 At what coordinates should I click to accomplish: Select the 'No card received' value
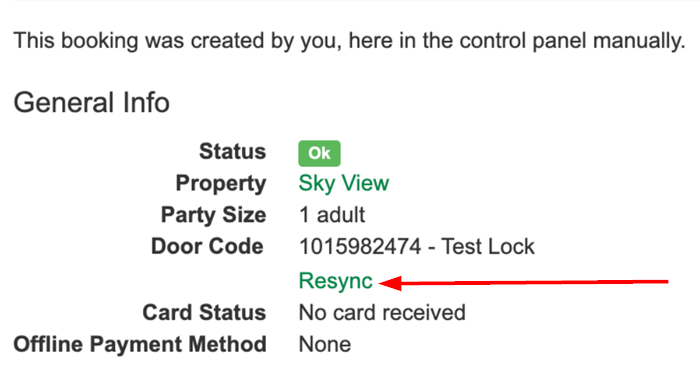point(382,313)
